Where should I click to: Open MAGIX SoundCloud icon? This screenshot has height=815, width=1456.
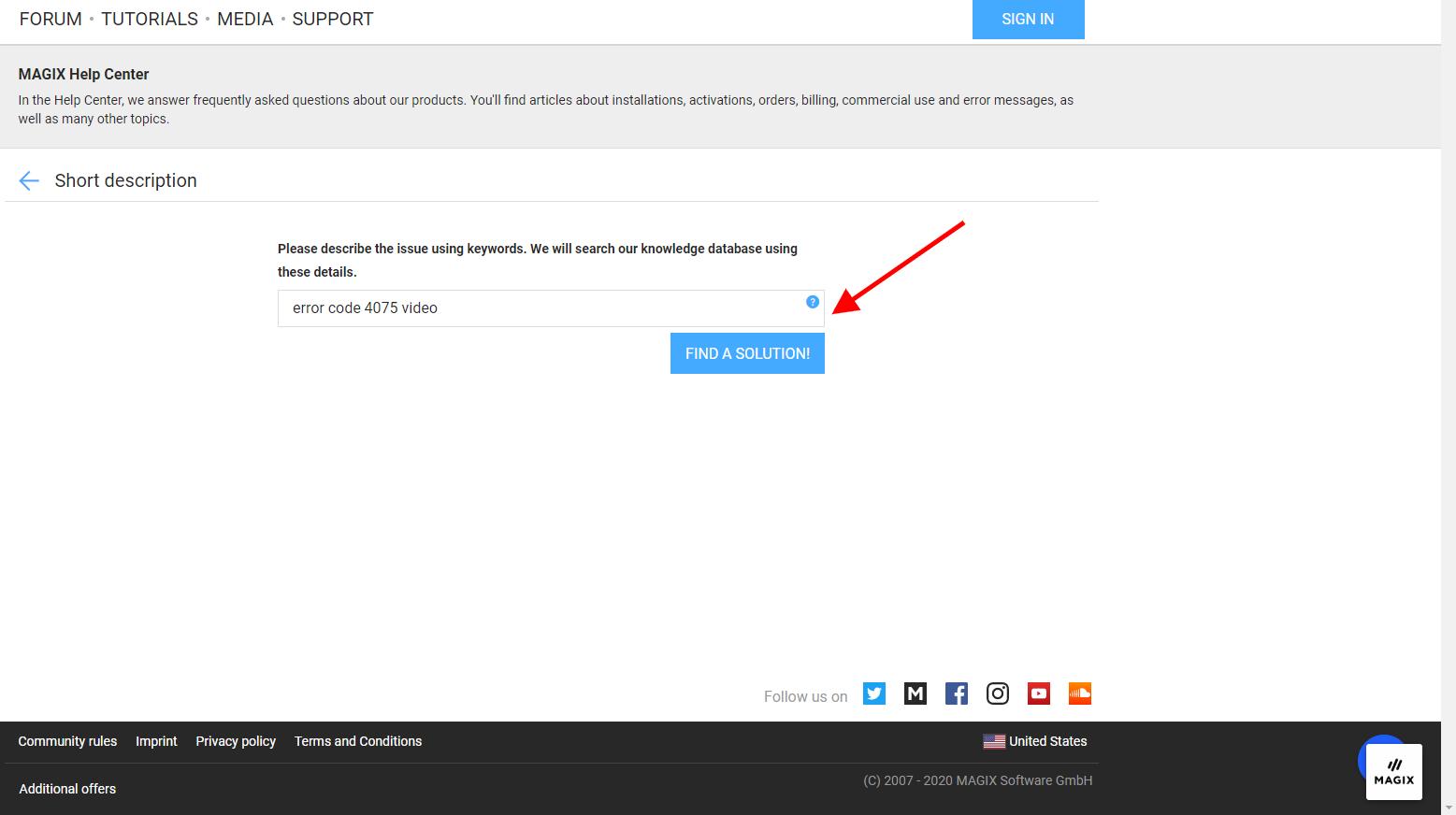[1080, 693]
